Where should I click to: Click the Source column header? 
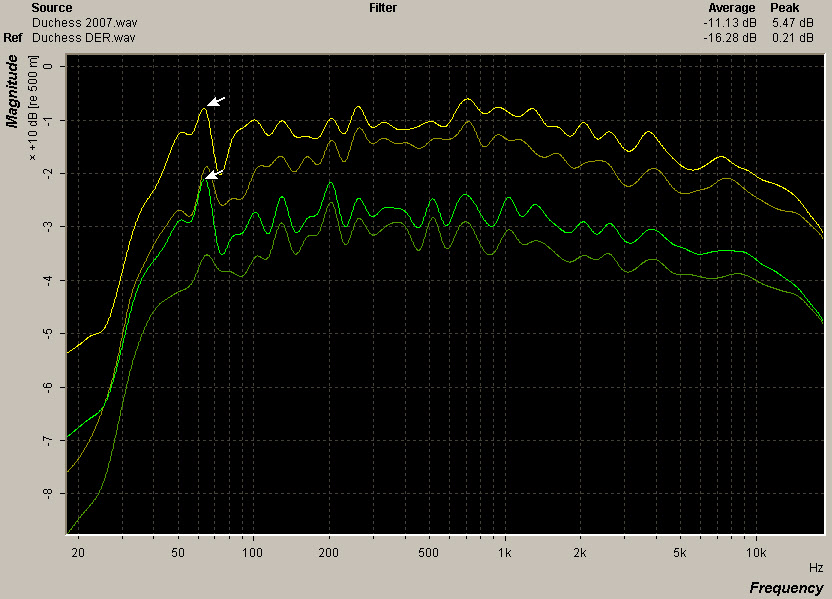click(51, 7)
